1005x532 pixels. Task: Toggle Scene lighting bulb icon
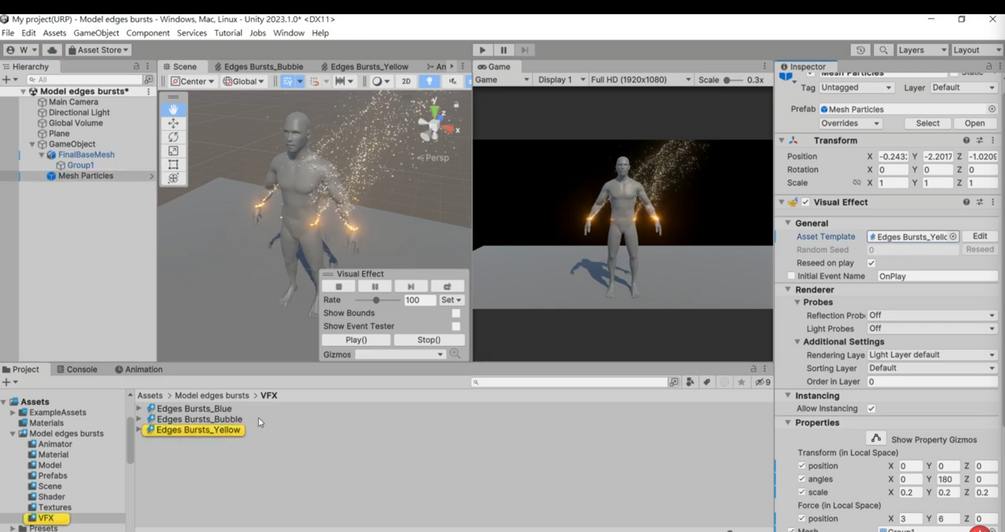429,81
